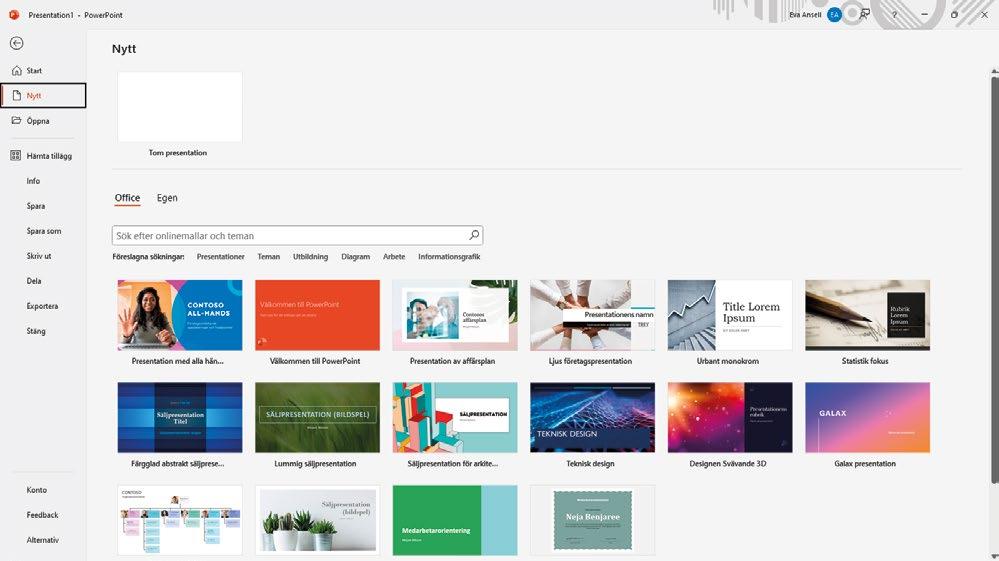Click the search magnifier icon
999x561 pixels.
(474, 235)
